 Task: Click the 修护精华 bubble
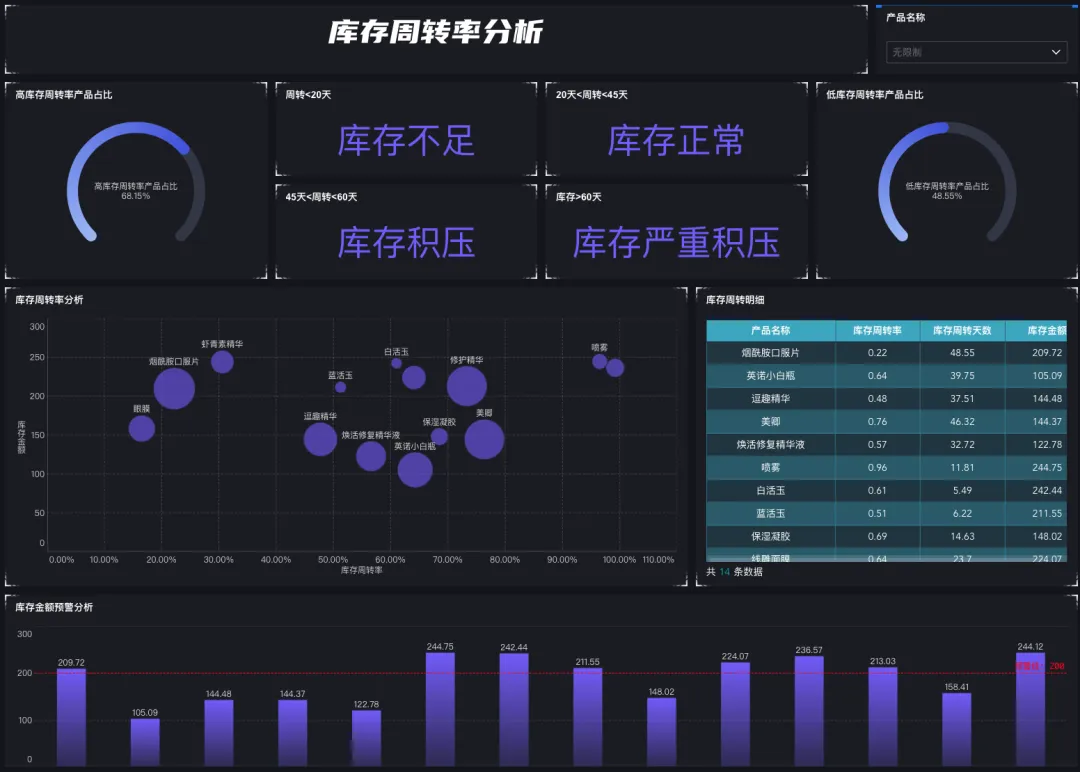click(466, 386)
